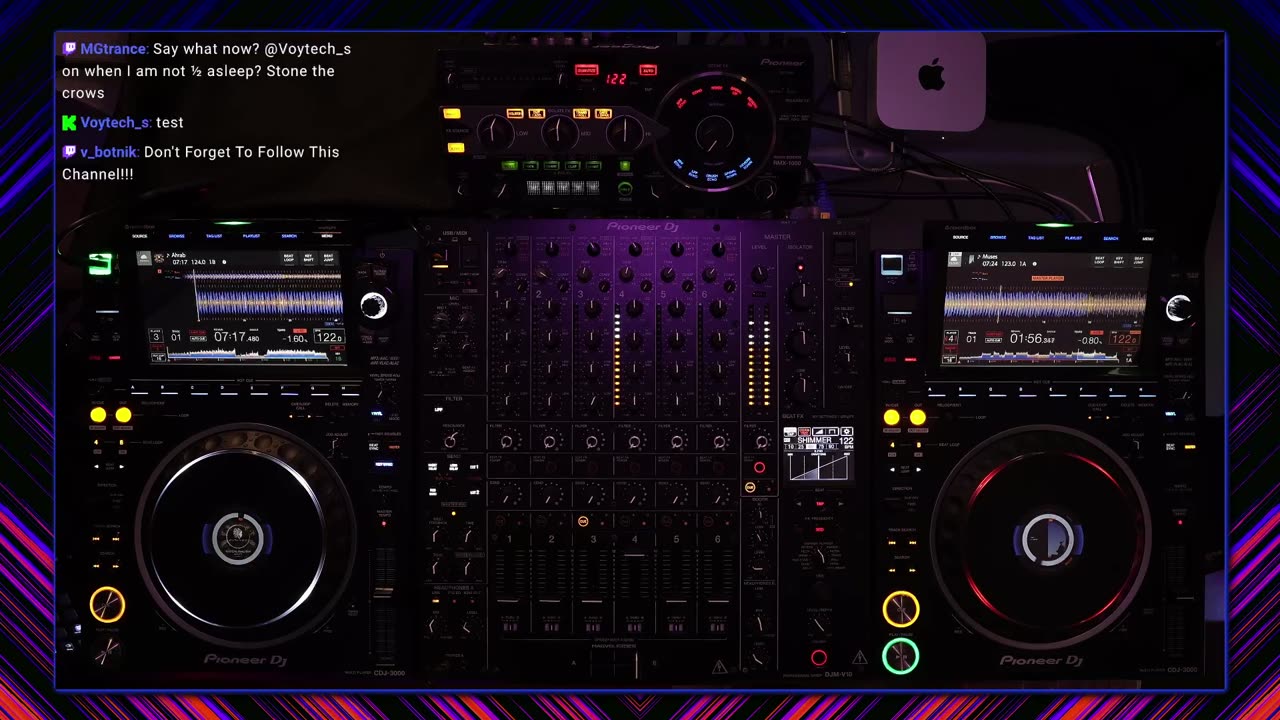This screenshot has height=720, width=1280.
Task: Click SHIMMER effect on Beat FX display
Action: [x=817, y=441]
